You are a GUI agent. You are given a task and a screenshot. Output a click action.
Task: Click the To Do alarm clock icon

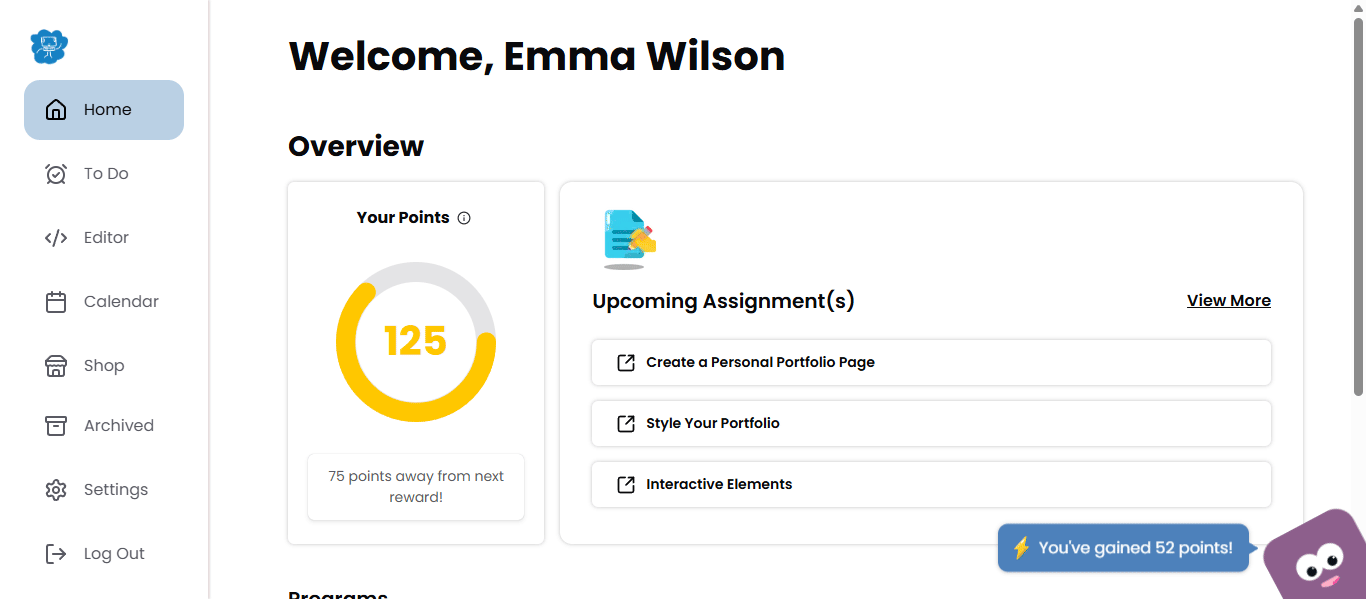point(56,174)
